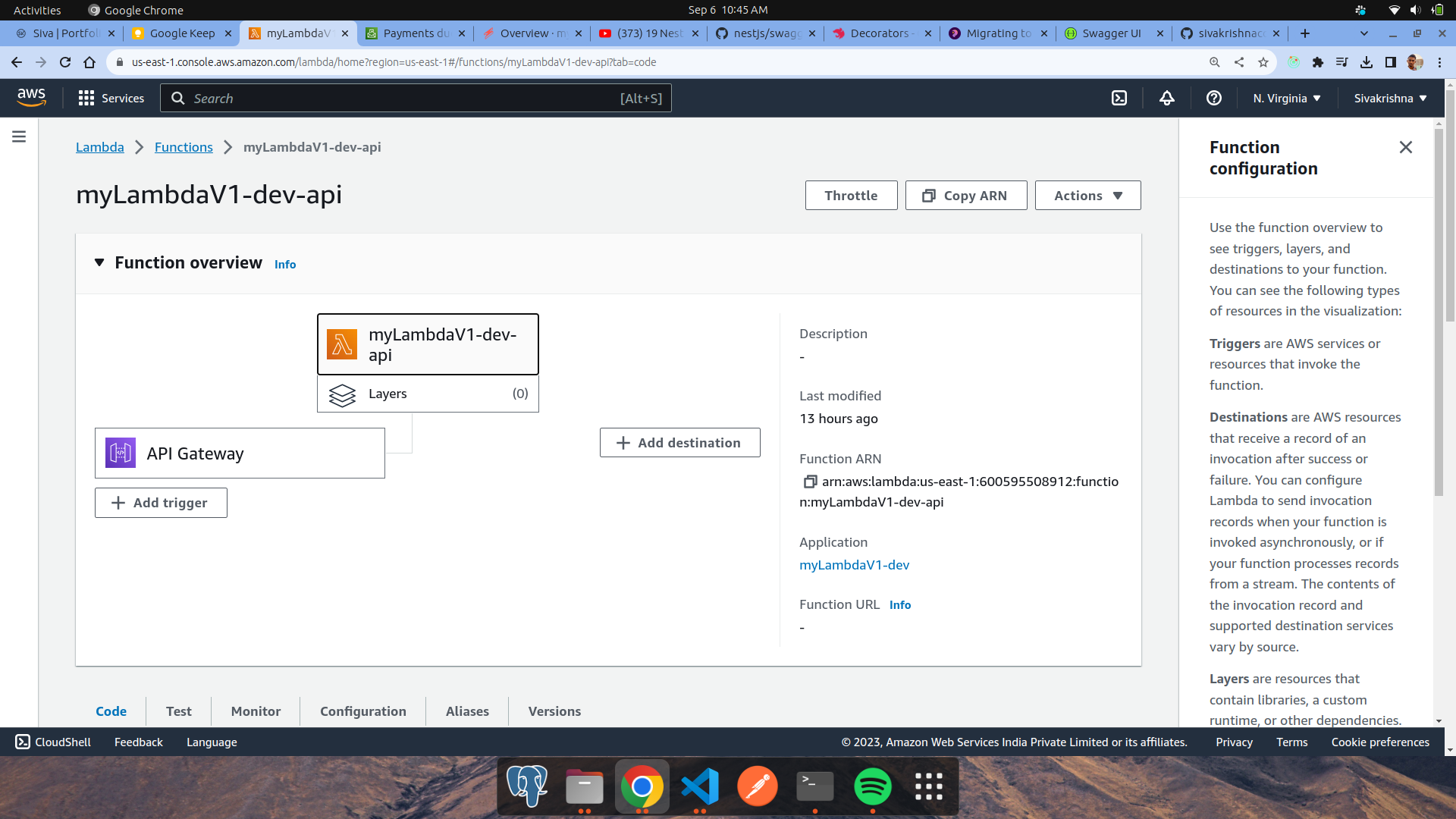Select the Lambda function icon in overview diagram
Screen dimensions: 1456x819
pos(342,344)
